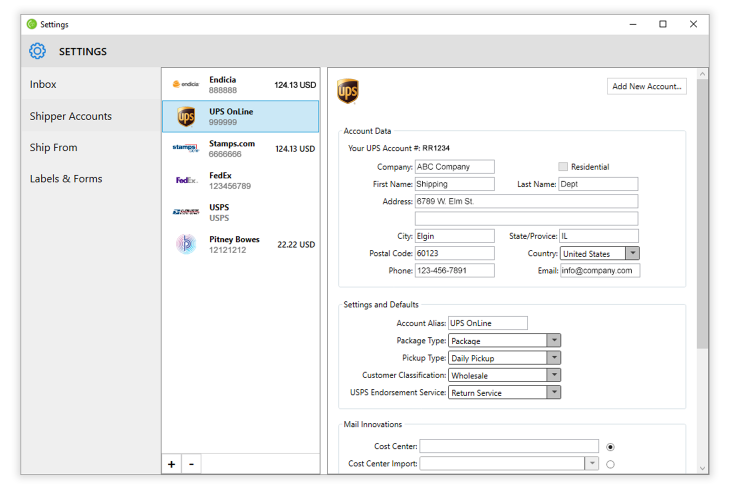Enable the Residential checkbox
The width and height of the screenshot is (730, 489).
point(563,167)
